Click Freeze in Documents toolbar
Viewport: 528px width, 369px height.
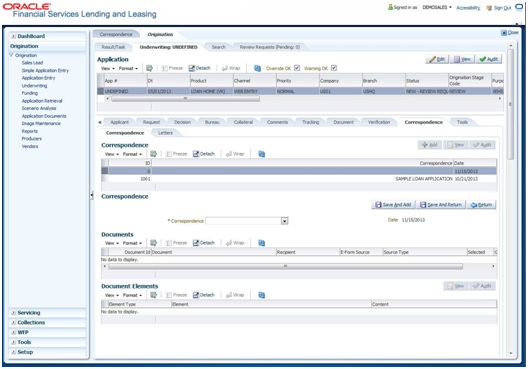pyautogui.click(x=176, y=243)
